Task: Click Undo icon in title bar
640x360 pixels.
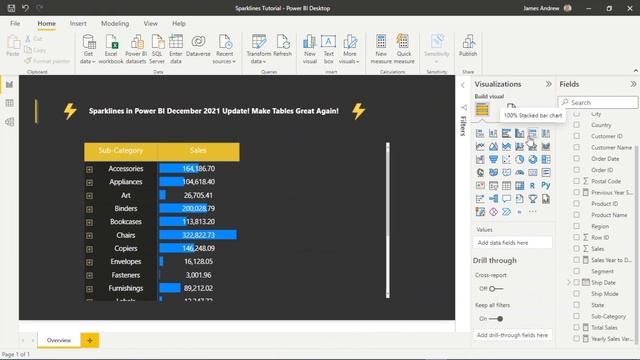Action: click(x=25, y=8)
